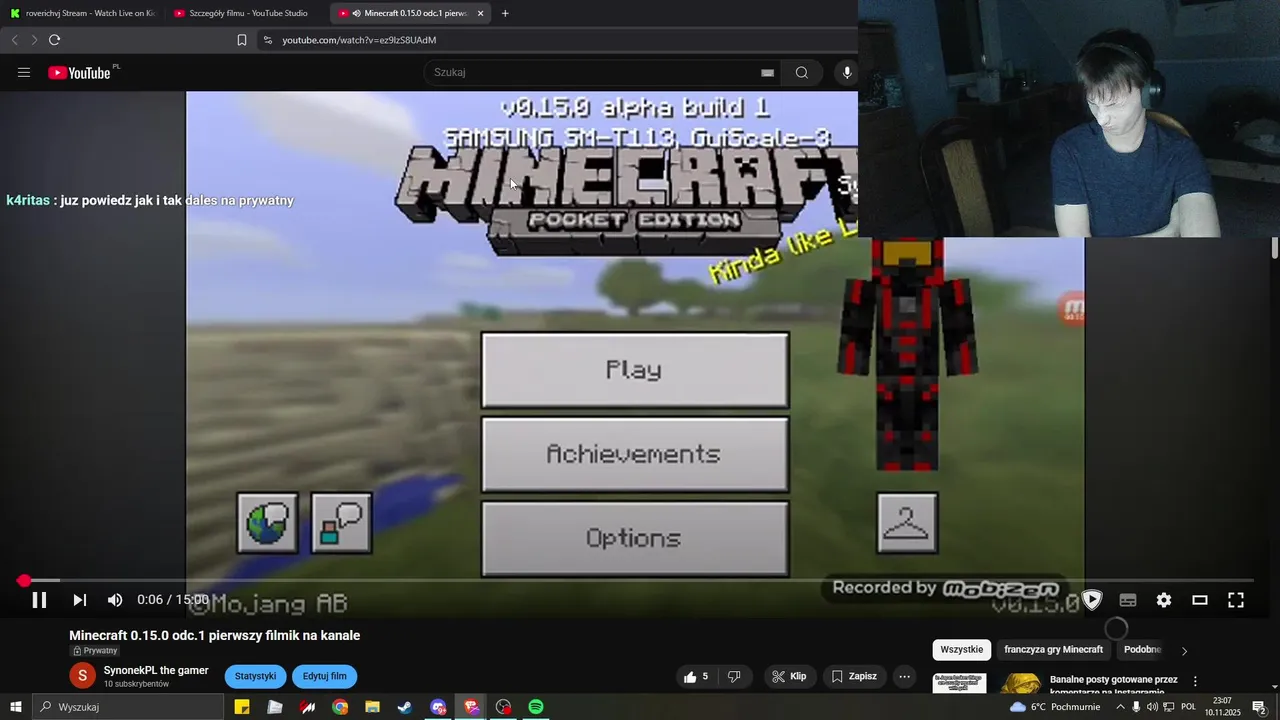The width and height of the screenshot is (1280, 720).
Task: Like the video with thumbs up
Action: point(697,677)
